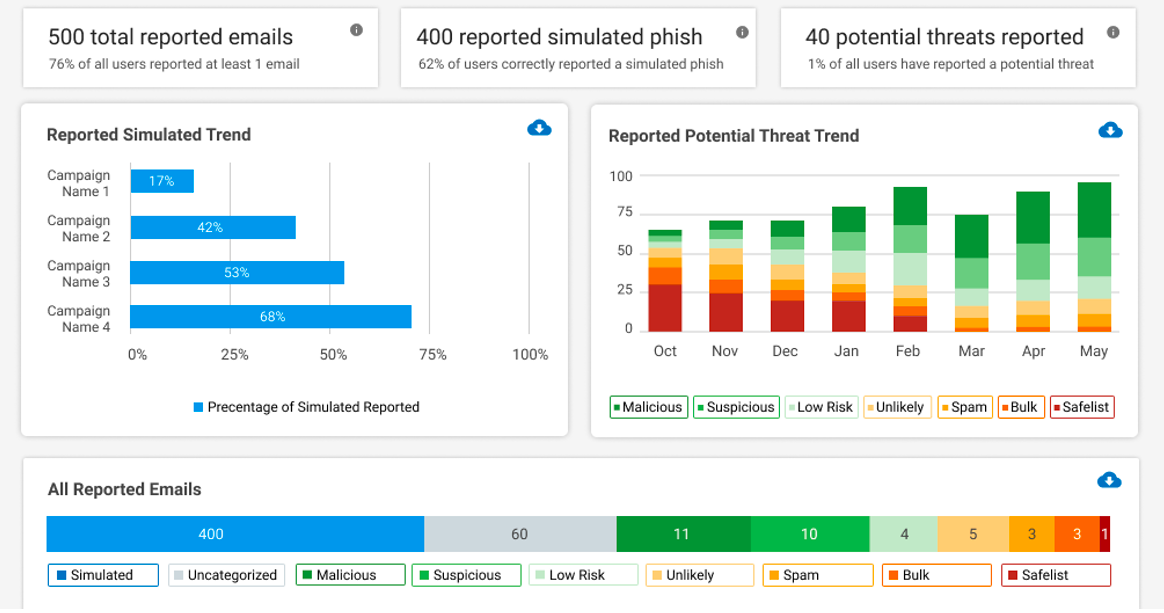This screenshot has height=613, width=1164.
Task: Click the Dec stacked bar in Threat Trend
Action: pyautogui.click(x=787, y=276)
